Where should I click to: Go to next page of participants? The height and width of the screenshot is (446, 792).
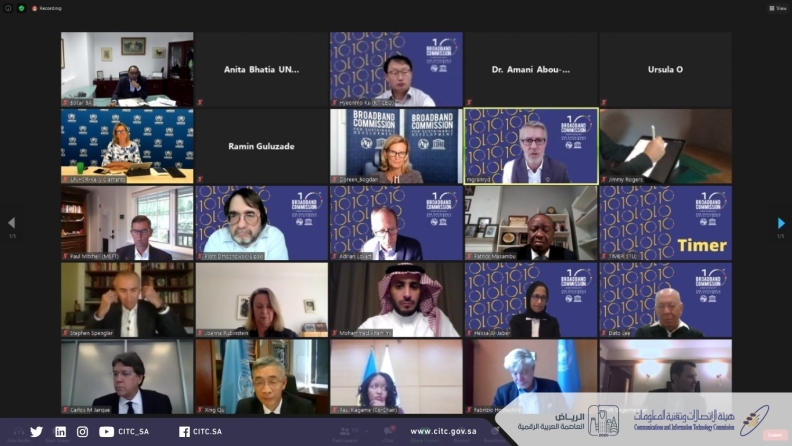point(781,223)
